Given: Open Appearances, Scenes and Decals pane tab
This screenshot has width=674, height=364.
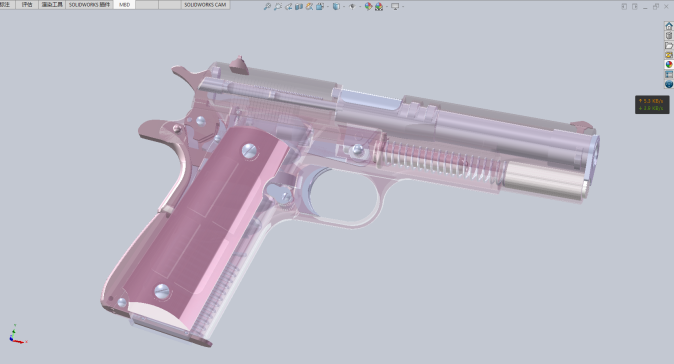Looking at the screenshot, I should 669,65.
